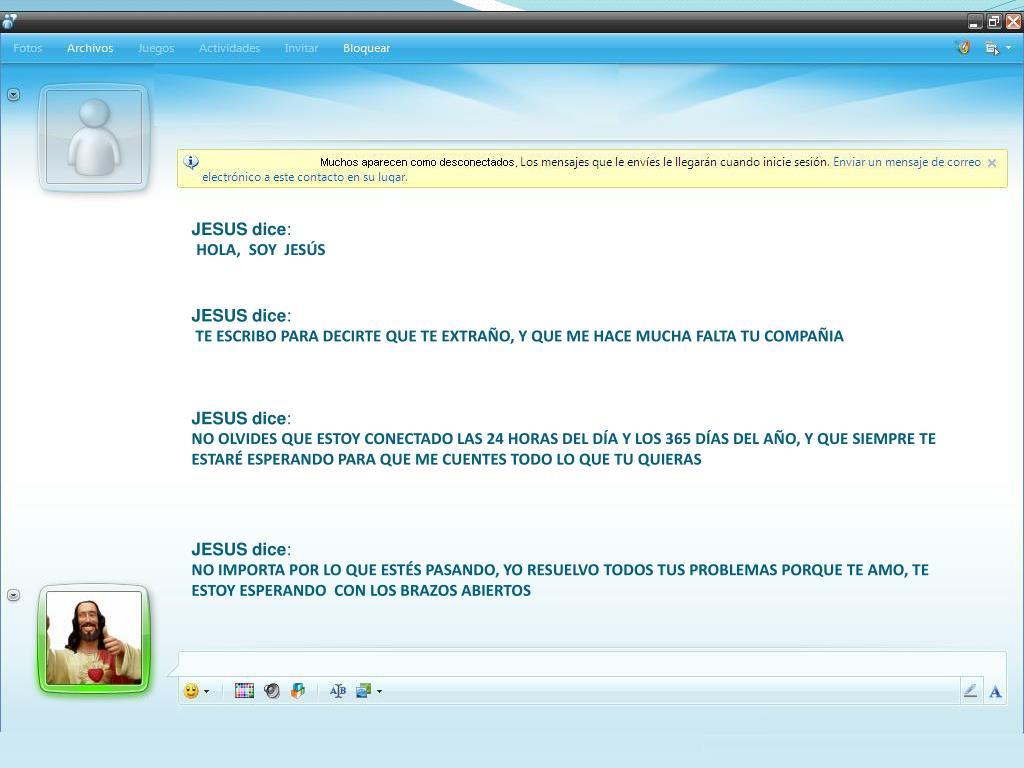The image size is (1024, 768).
Task: Click Bloquear to block the contact
Action: click(x=366, y=48)
